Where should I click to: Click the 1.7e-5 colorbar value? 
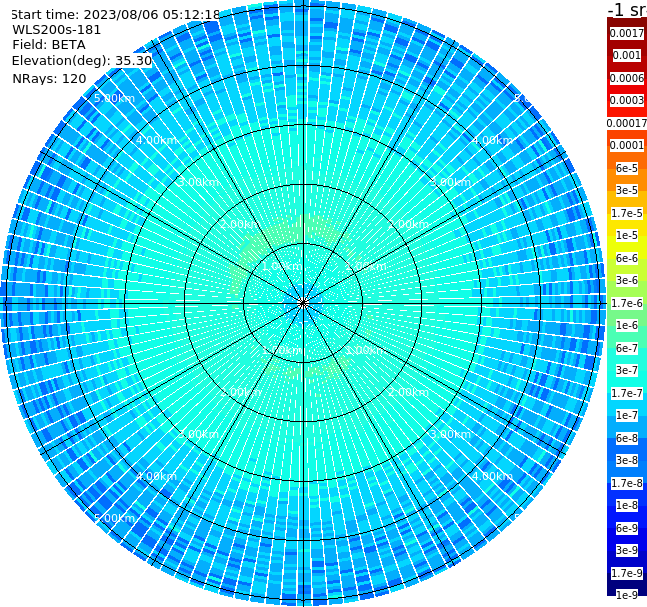pyautogui.click(x=627, y=213)
